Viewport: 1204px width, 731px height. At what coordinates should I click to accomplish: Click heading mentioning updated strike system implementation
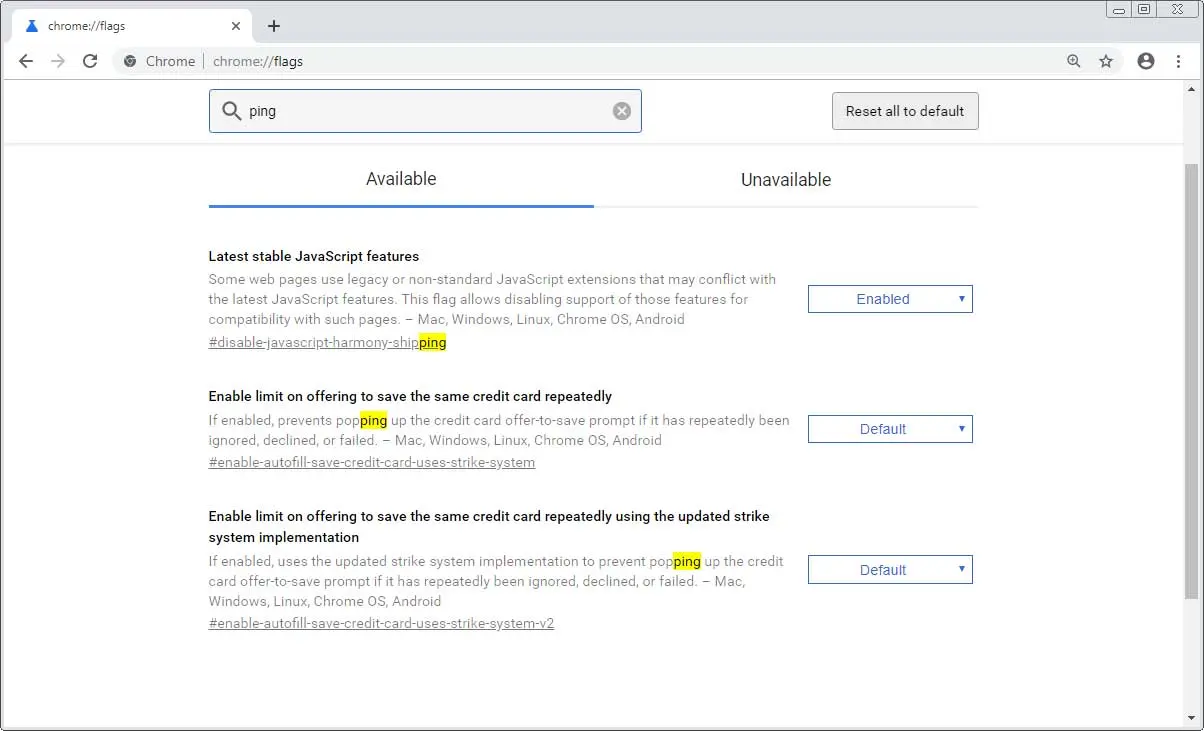pos(489,527)
